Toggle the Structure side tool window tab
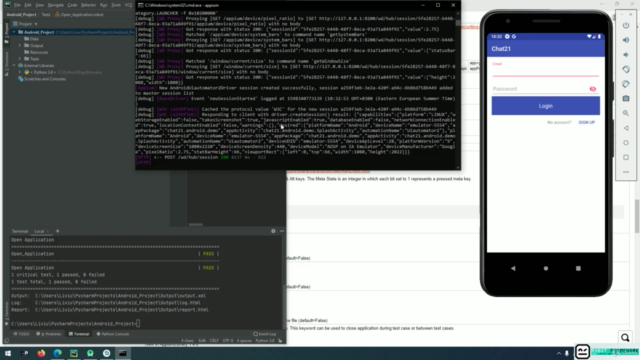This screenshot has height=360, width=640. click(x=6, y=64)
